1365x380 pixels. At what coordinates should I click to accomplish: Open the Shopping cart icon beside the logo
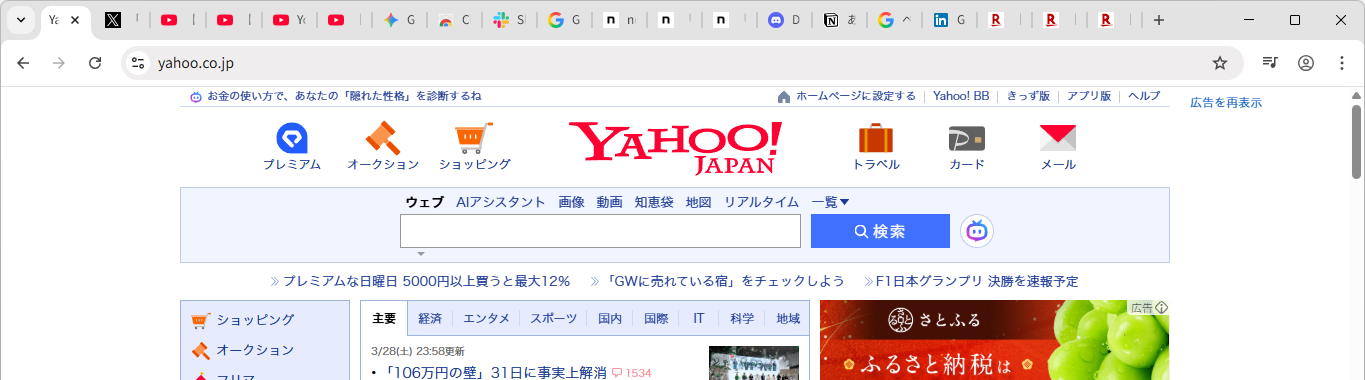click(474, 138)
